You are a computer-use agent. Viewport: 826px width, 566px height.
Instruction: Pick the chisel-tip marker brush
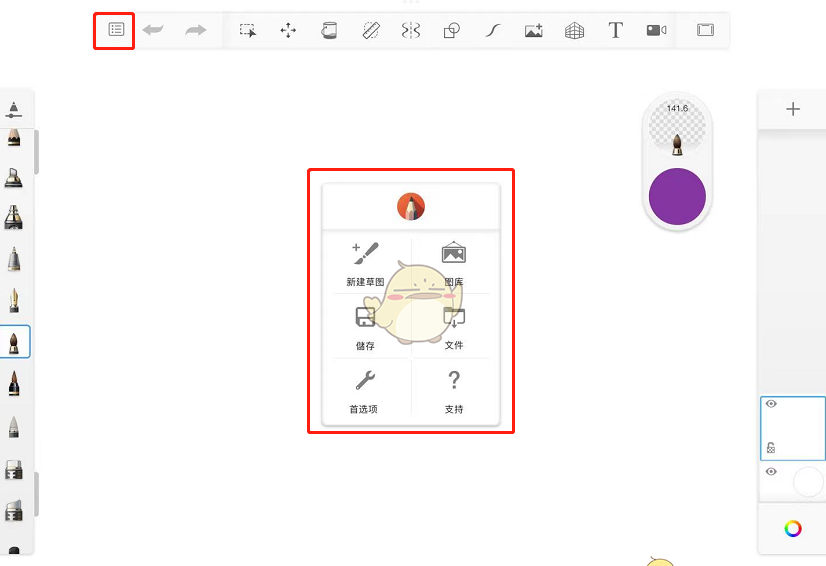(14, 178)
